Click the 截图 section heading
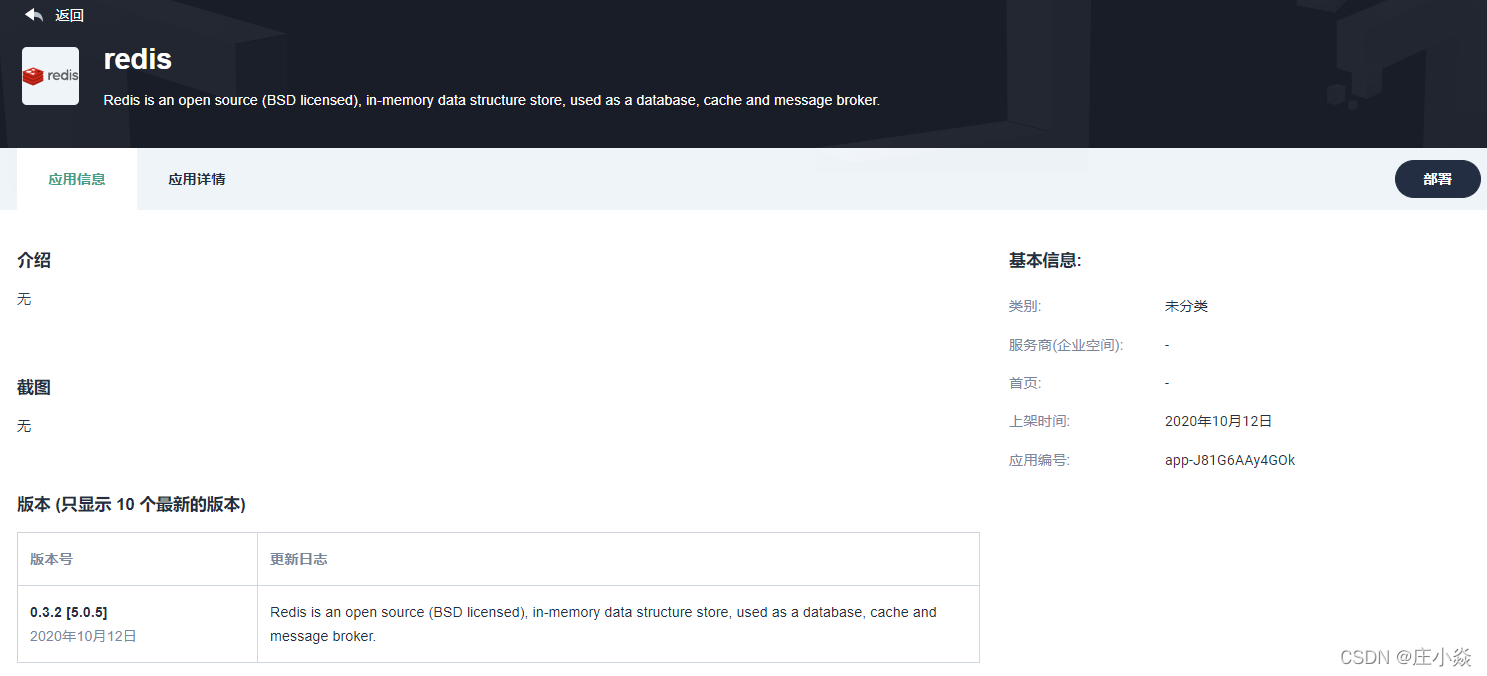The width and height of the screenshot is (1487, 676). pyautogui.click(x=34, y=387)
